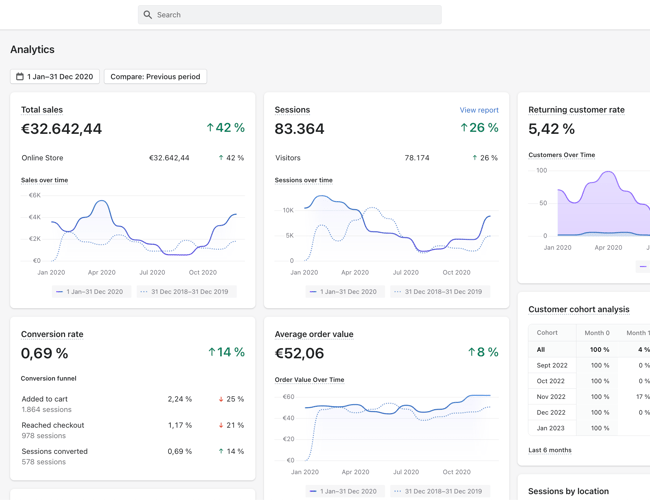Click red down arrow for Reached checkout
The height and width of the screenshot is (500, 650).
coord(221,425)
